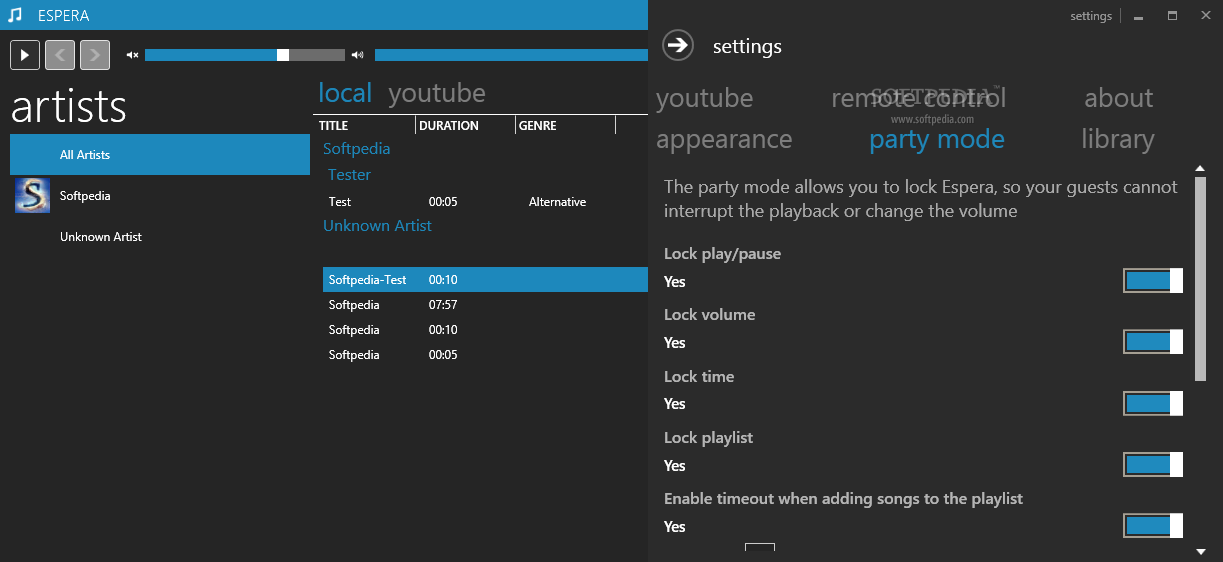
Task: Open the library settings tab
Action: [x=1117, y=140]
